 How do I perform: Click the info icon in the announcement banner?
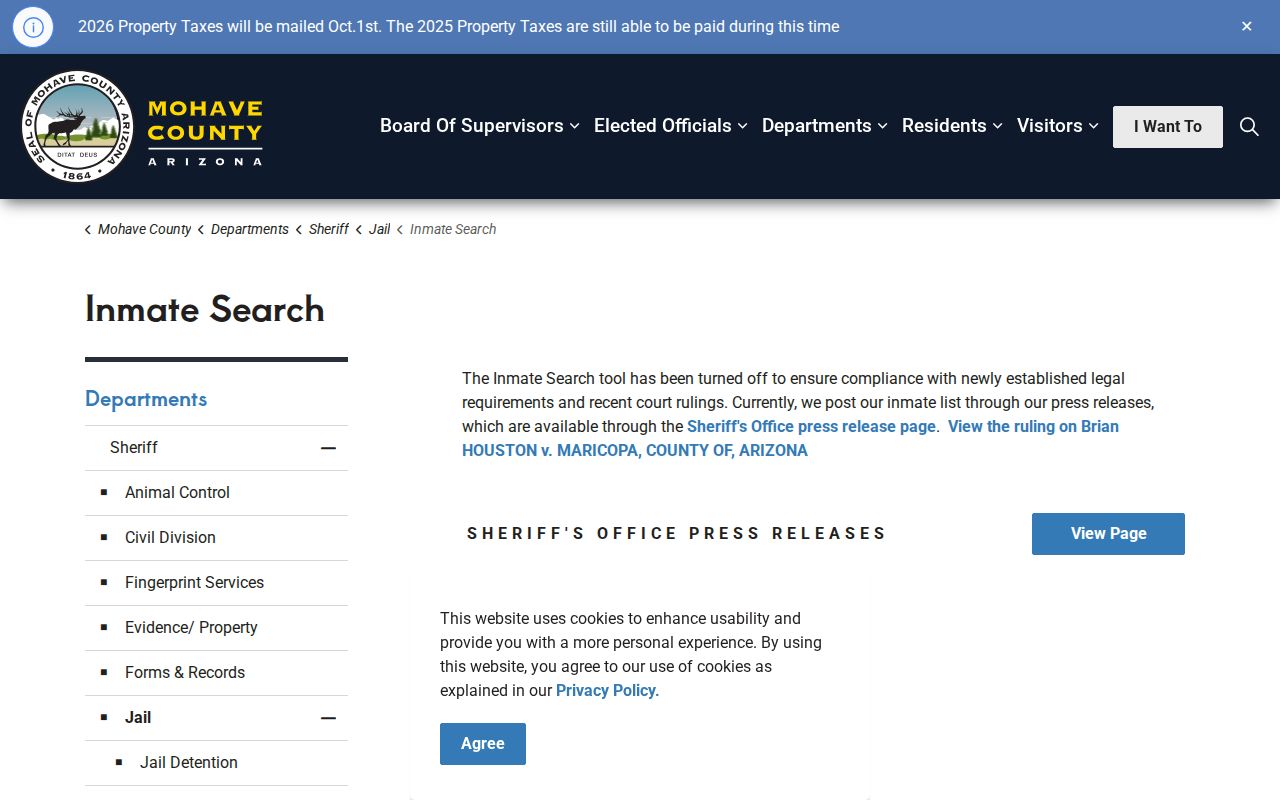tap(33, 27)
